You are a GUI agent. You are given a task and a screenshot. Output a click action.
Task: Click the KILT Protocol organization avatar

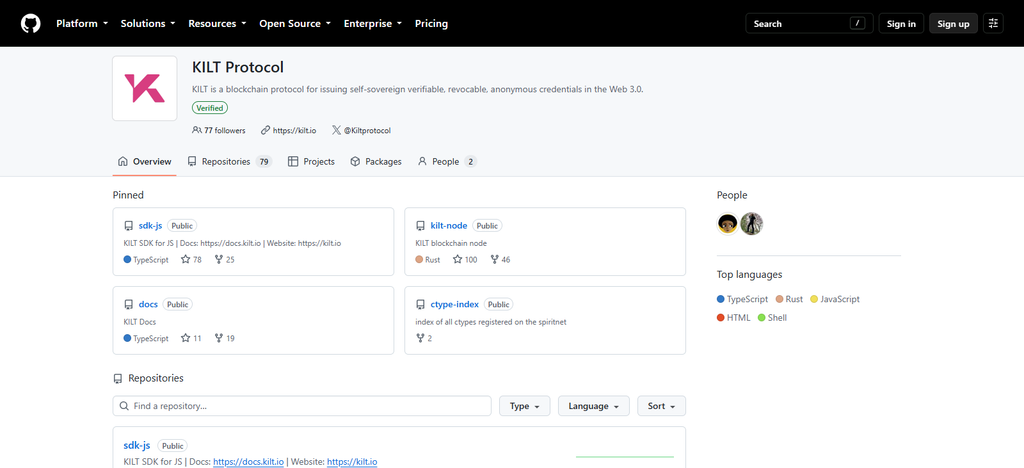tap(144, 88)
